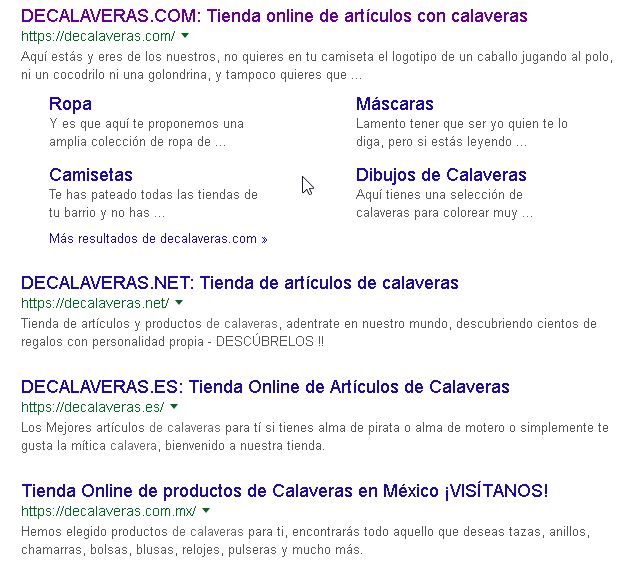Click snippet 'Tienda de artículos y productos de calaveras'
Screen dimensions: 625x573
(x=309, y=333)
